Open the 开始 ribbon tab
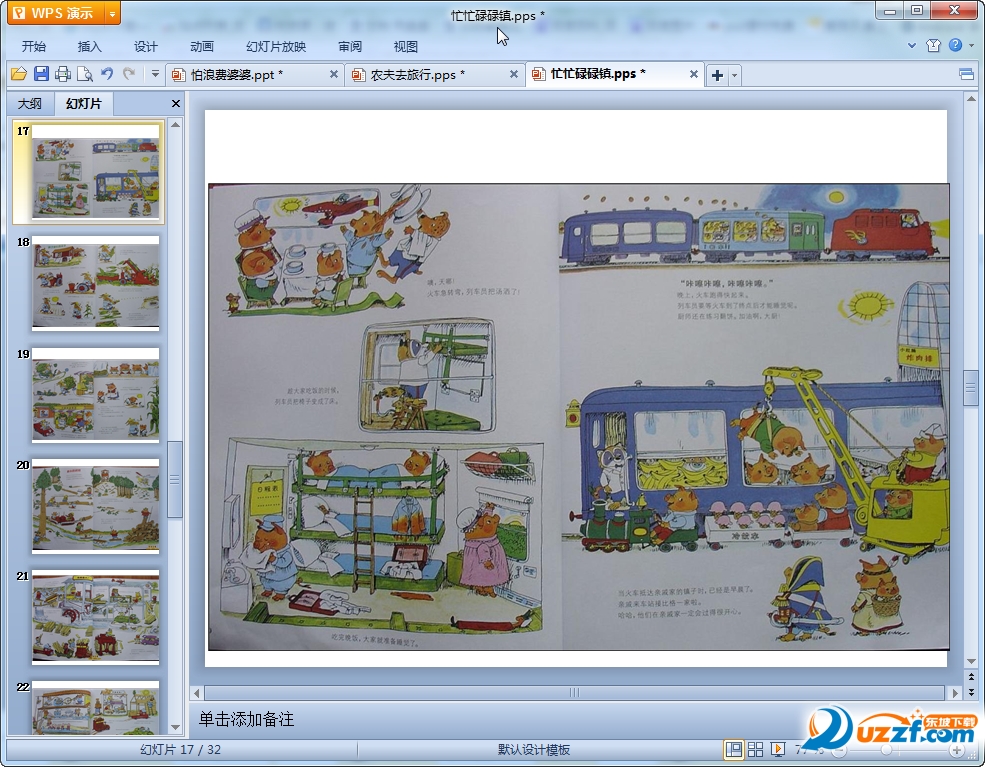Viewport: 985px width, 767px height. [34, 46]
